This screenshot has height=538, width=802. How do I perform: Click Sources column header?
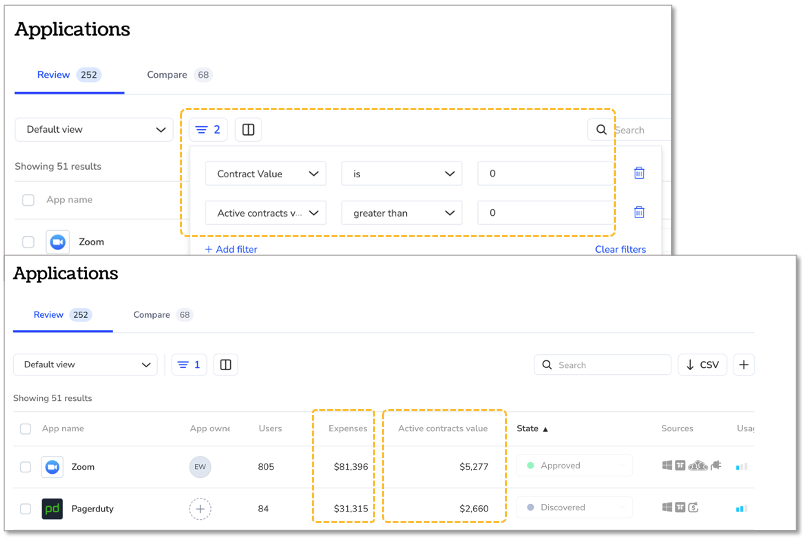[x=677, y=429]
